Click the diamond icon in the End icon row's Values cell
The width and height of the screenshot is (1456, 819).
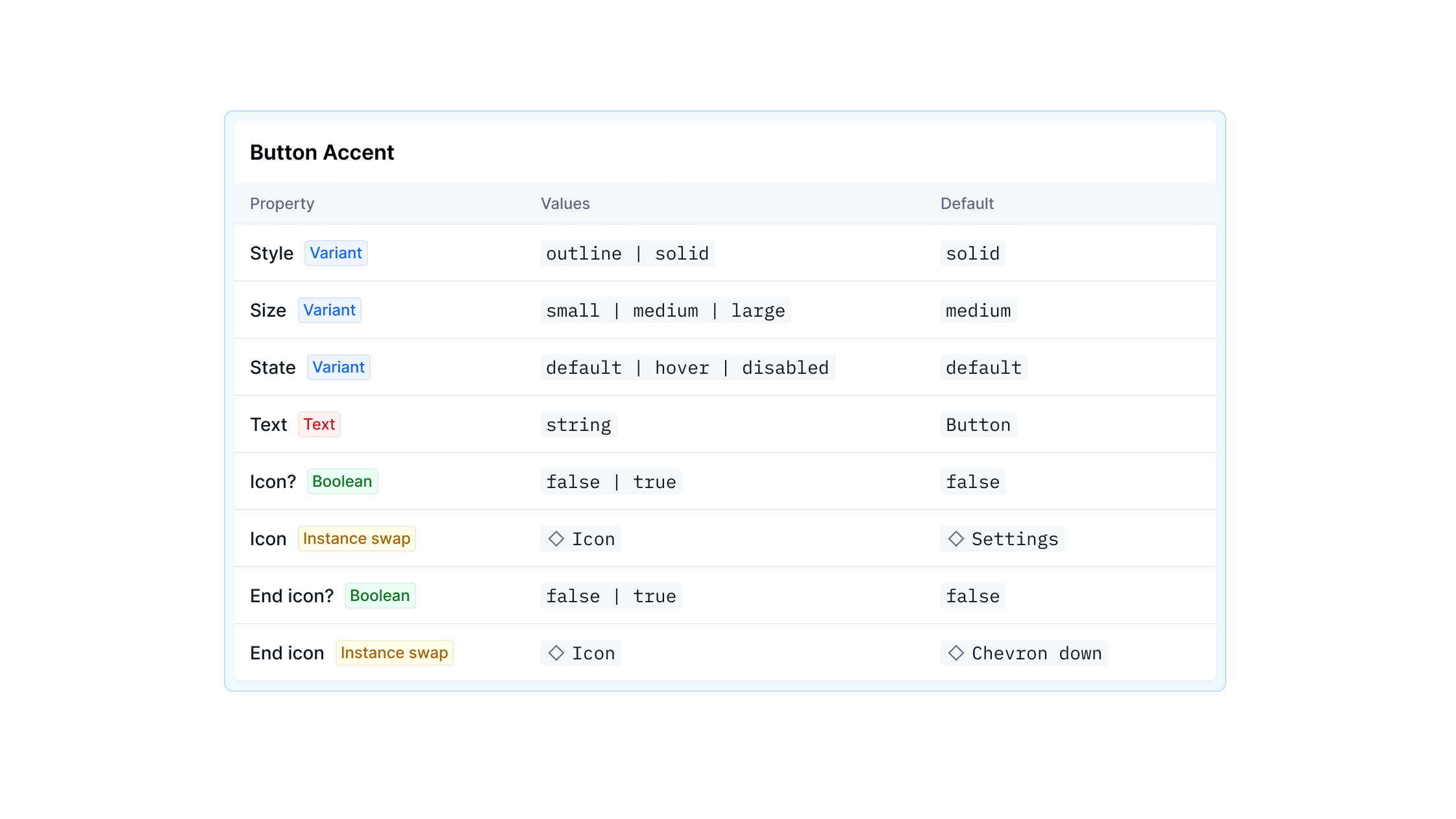point(556,653)
